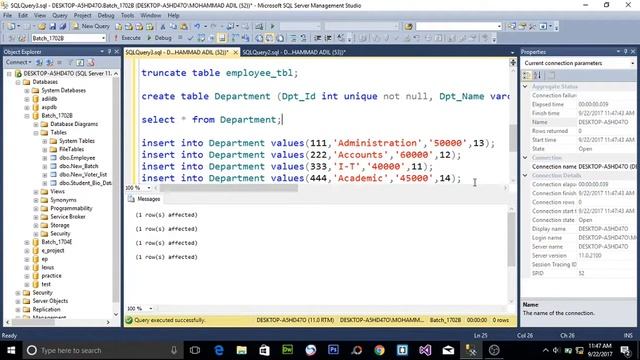Collapse the Tables folder node
Viewport: 640px width, 360px height.
coord(36,133)
